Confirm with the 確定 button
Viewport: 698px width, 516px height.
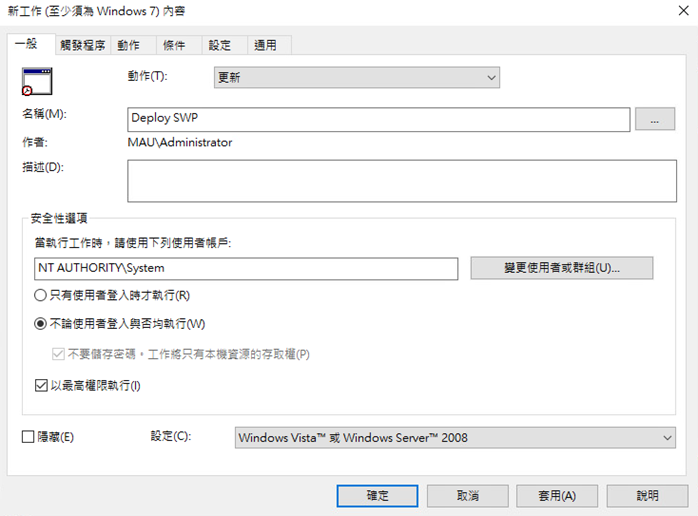377,495
